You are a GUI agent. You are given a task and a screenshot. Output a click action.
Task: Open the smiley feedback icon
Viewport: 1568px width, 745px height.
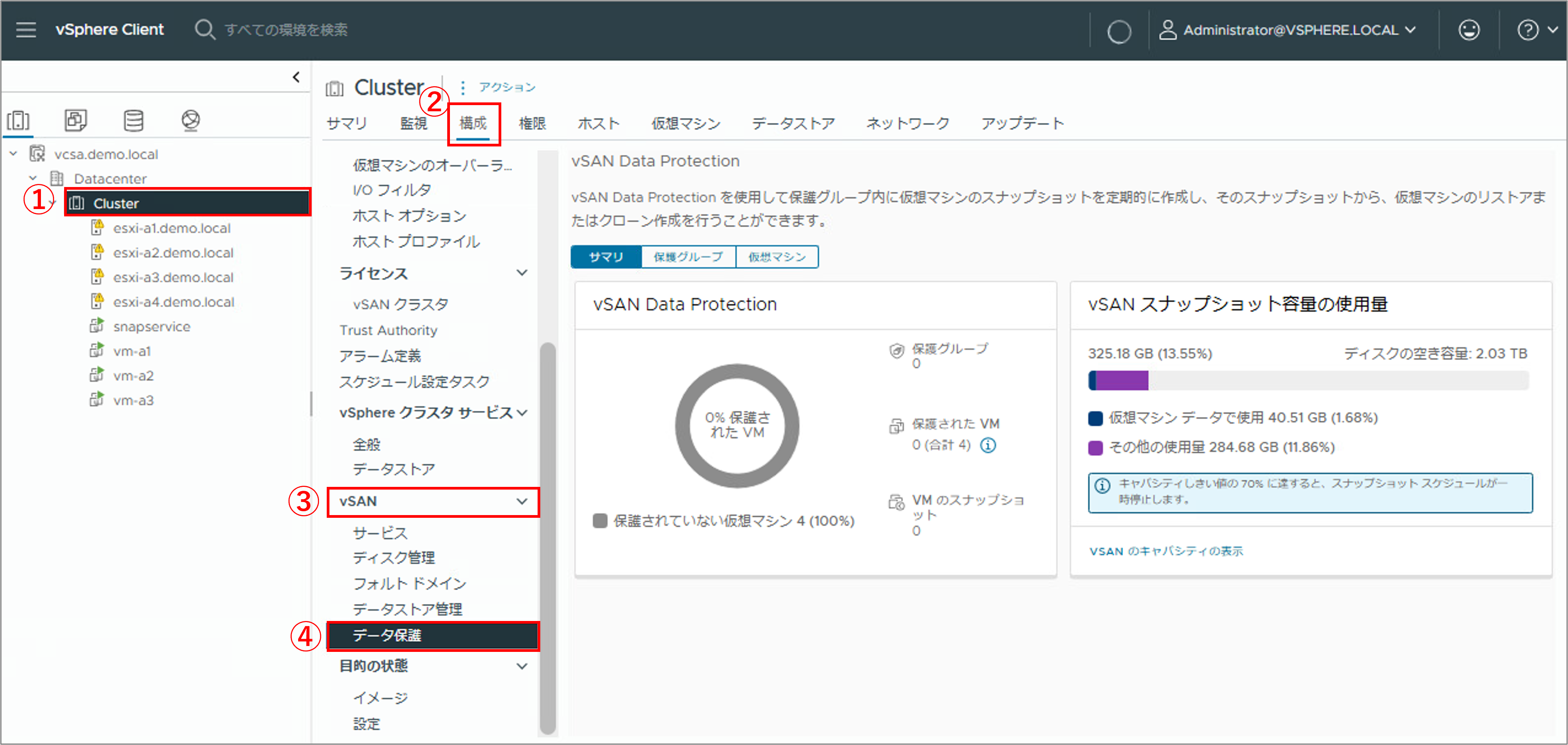(x=1469, y=30)
